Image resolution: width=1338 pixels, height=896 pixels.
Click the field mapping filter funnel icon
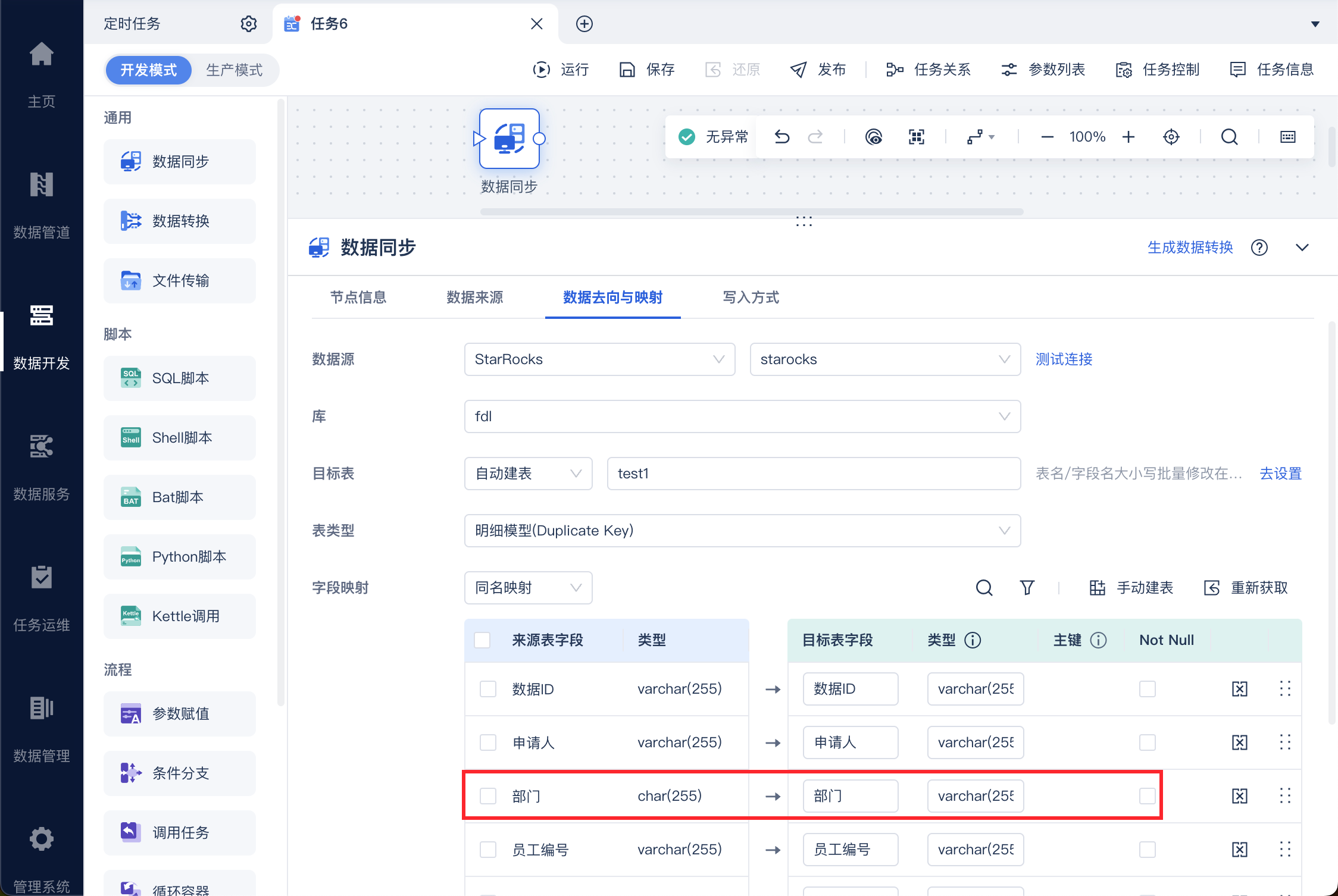1027,588
